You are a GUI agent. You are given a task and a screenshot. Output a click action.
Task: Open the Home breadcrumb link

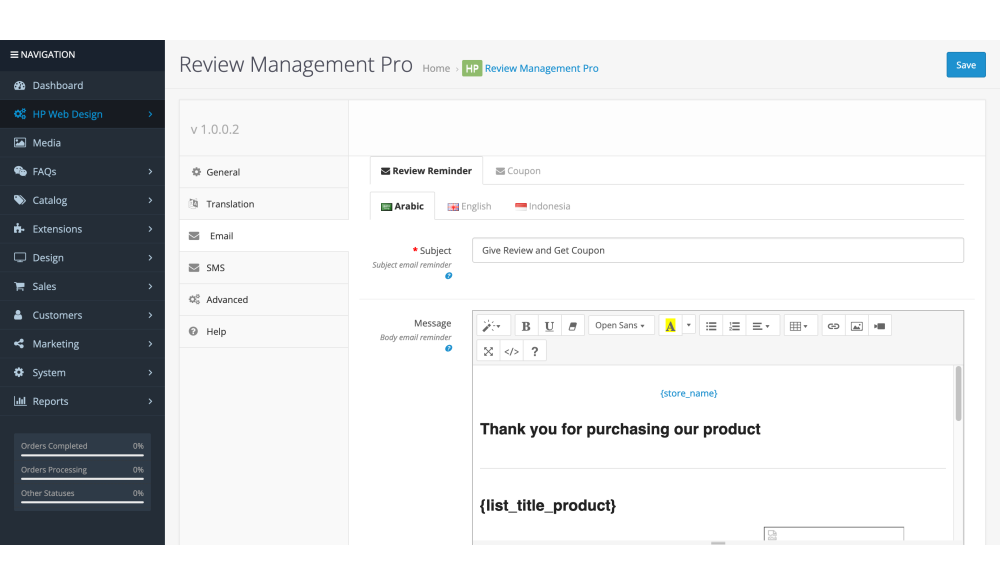(436, 69)
